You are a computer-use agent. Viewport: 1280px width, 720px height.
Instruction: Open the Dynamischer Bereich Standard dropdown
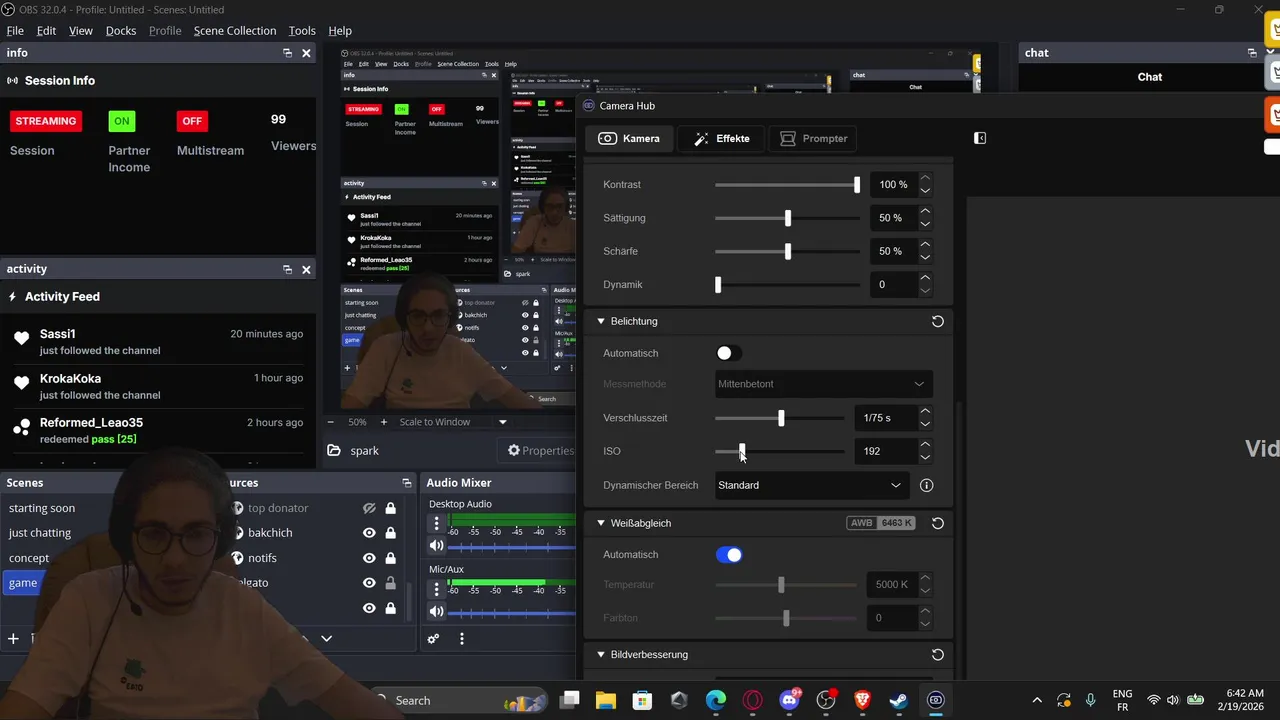click(x=813, y=485)
